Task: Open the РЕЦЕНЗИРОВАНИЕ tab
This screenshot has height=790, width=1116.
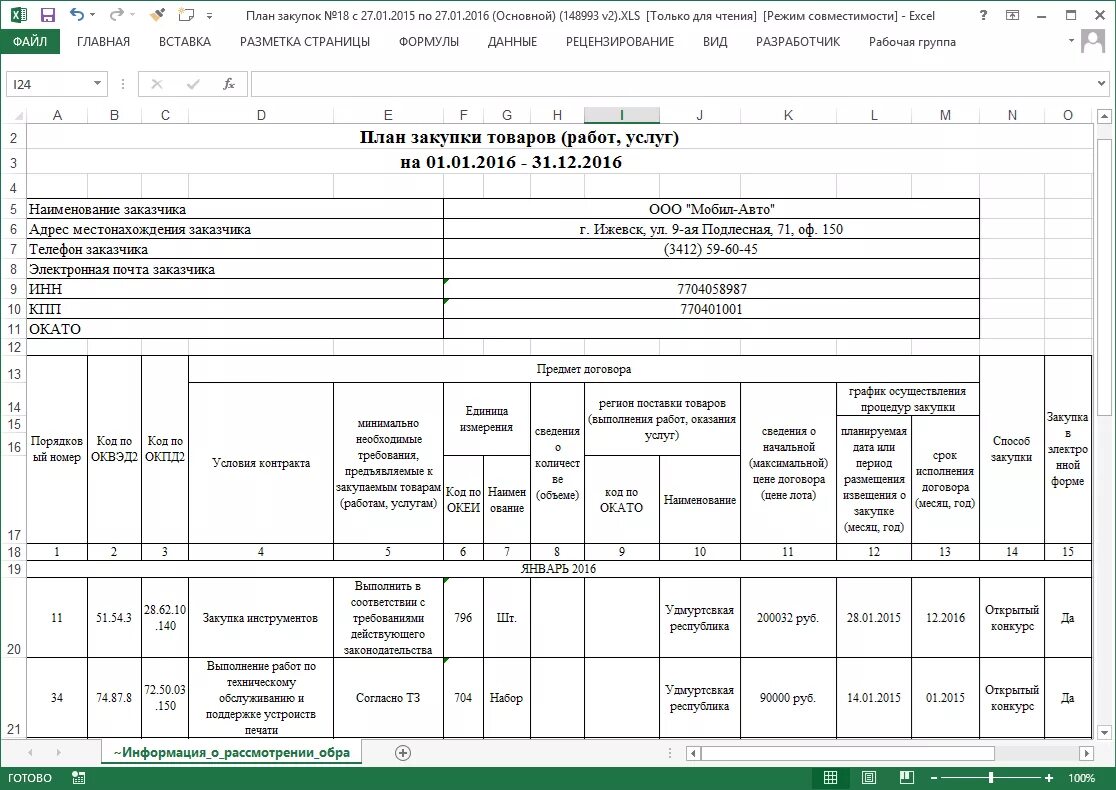Action: click(x=619, y=42)
